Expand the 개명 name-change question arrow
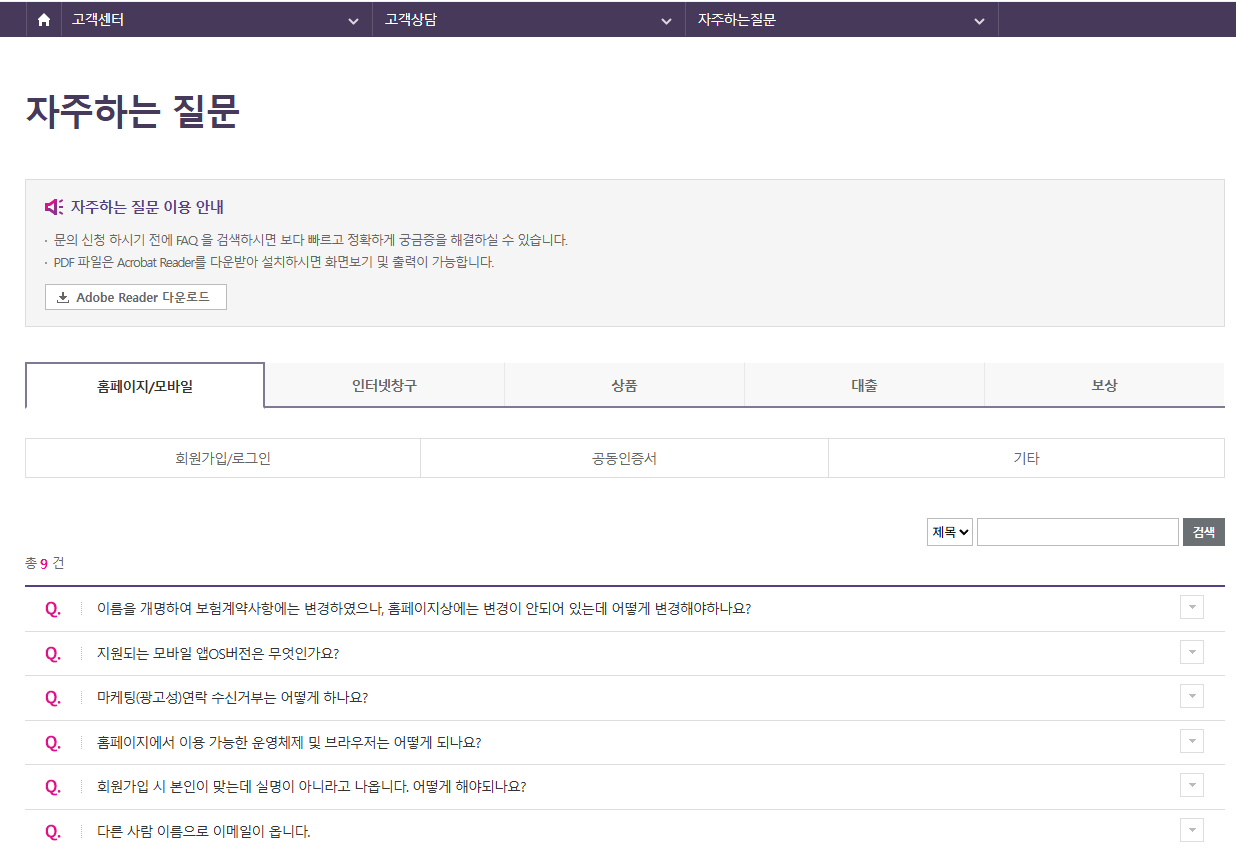The image size is (1236, 853). point(1192,608)
